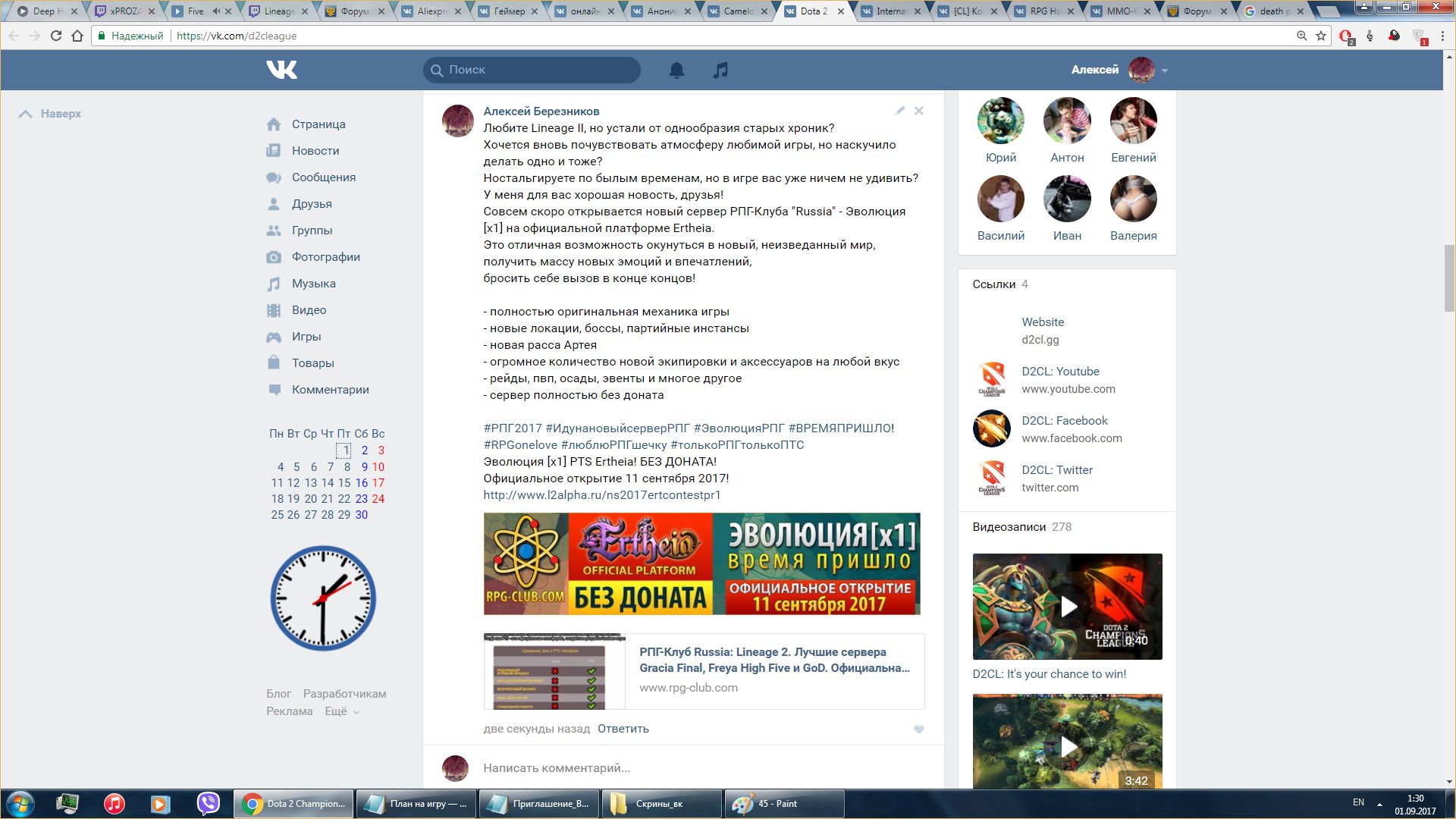
Task: Click the Игры gamepad icon
Action: [x=274, y=337]
